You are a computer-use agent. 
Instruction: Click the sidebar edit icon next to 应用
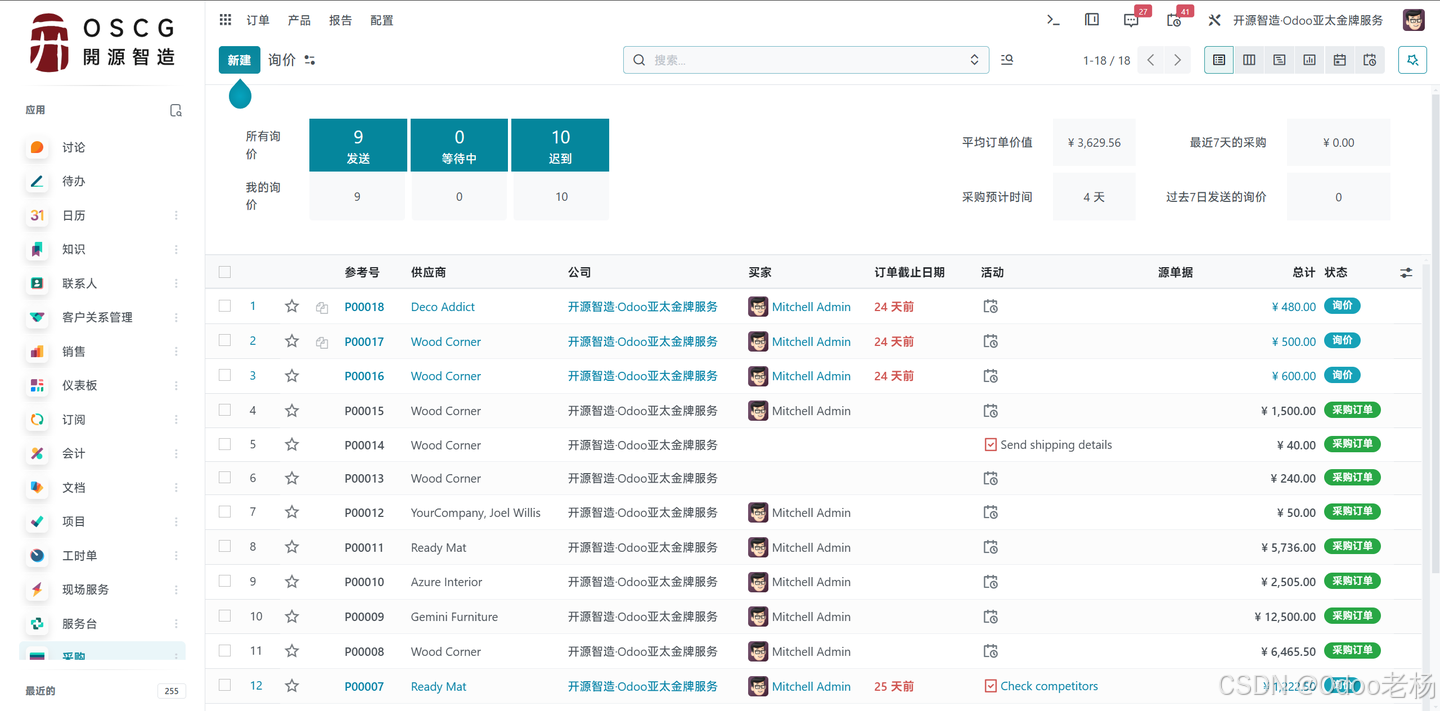click(x=176, y=110)
